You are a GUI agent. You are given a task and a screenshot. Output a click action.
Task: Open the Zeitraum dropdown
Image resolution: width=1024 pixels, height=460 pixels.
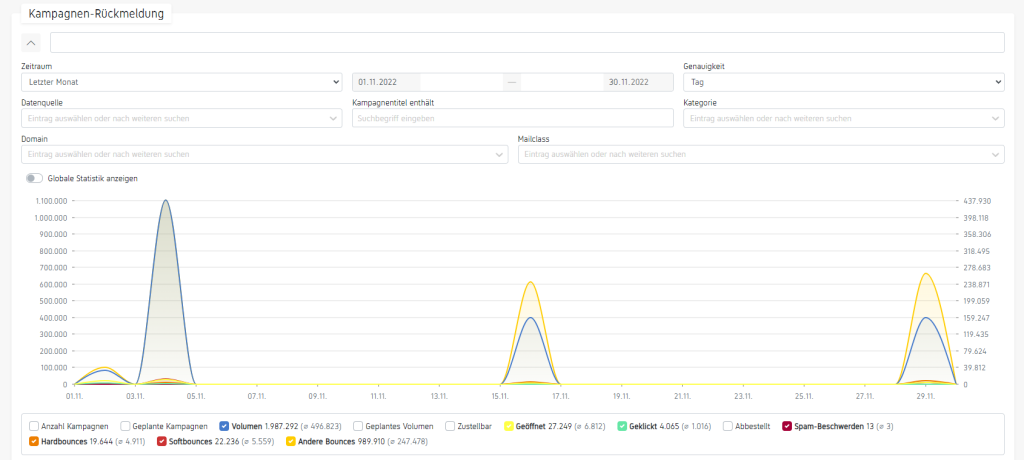181,82
